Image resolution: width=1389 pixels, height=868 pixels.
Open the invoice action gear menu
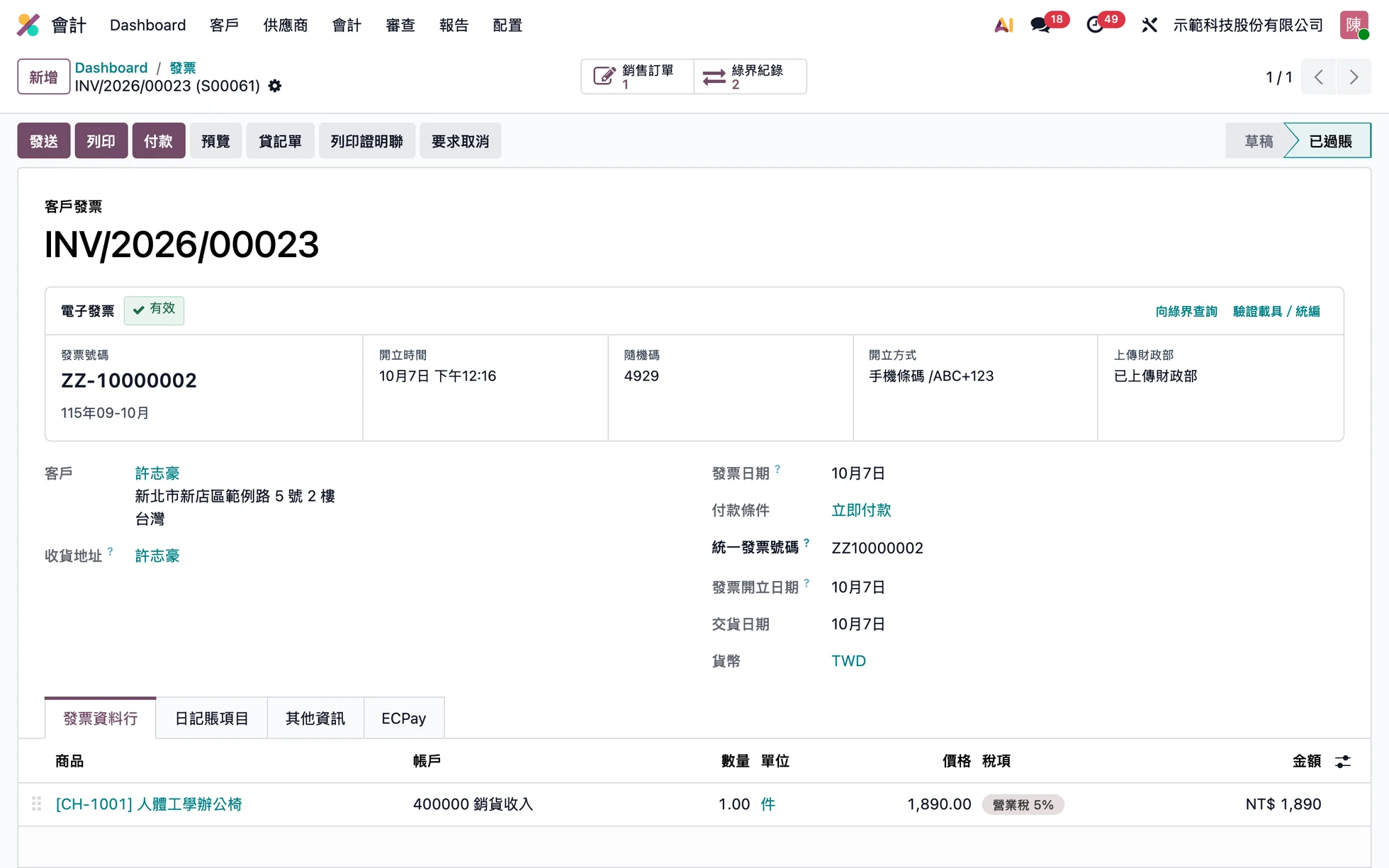pyautogui.click(x=275, y=86)
